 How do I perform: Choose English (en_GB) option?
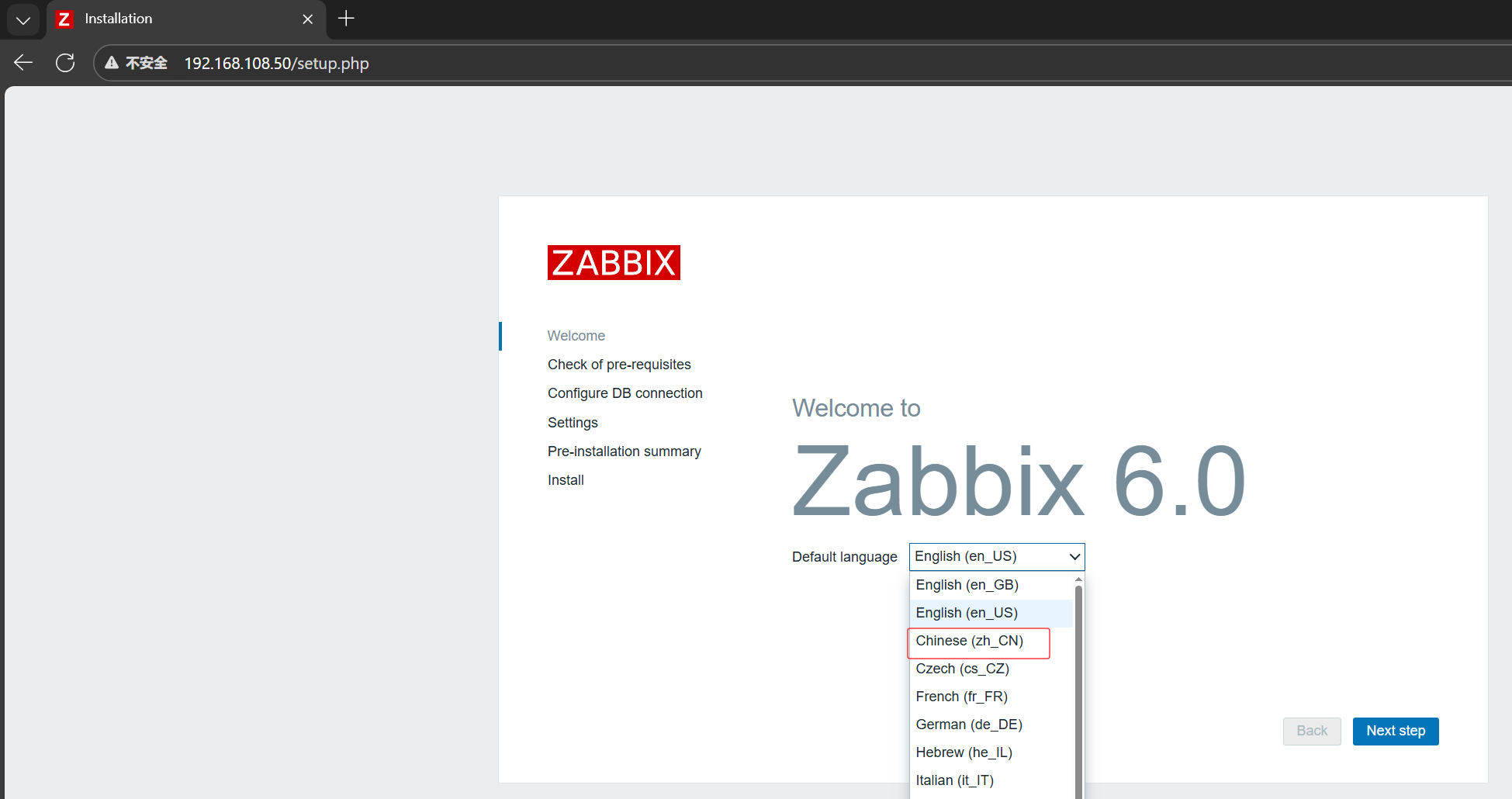point(991,585)
